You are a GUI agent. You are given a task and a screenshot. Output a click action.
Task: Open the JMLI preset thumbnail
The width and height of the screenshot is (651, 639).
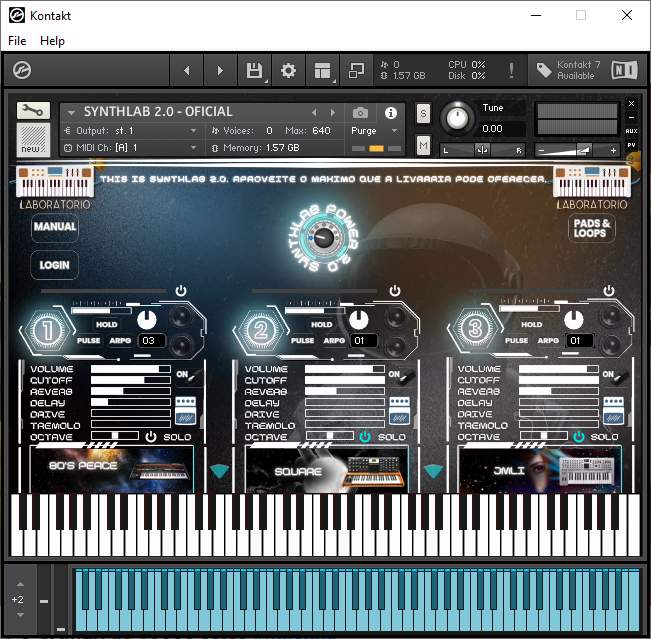[x=540, y=469]
